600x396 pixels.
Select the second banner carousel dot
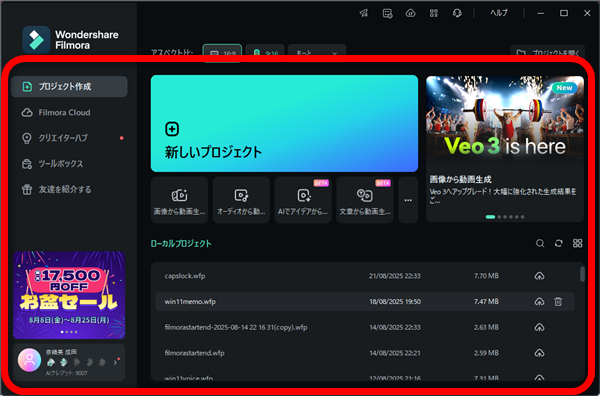[x=499, y=217]
